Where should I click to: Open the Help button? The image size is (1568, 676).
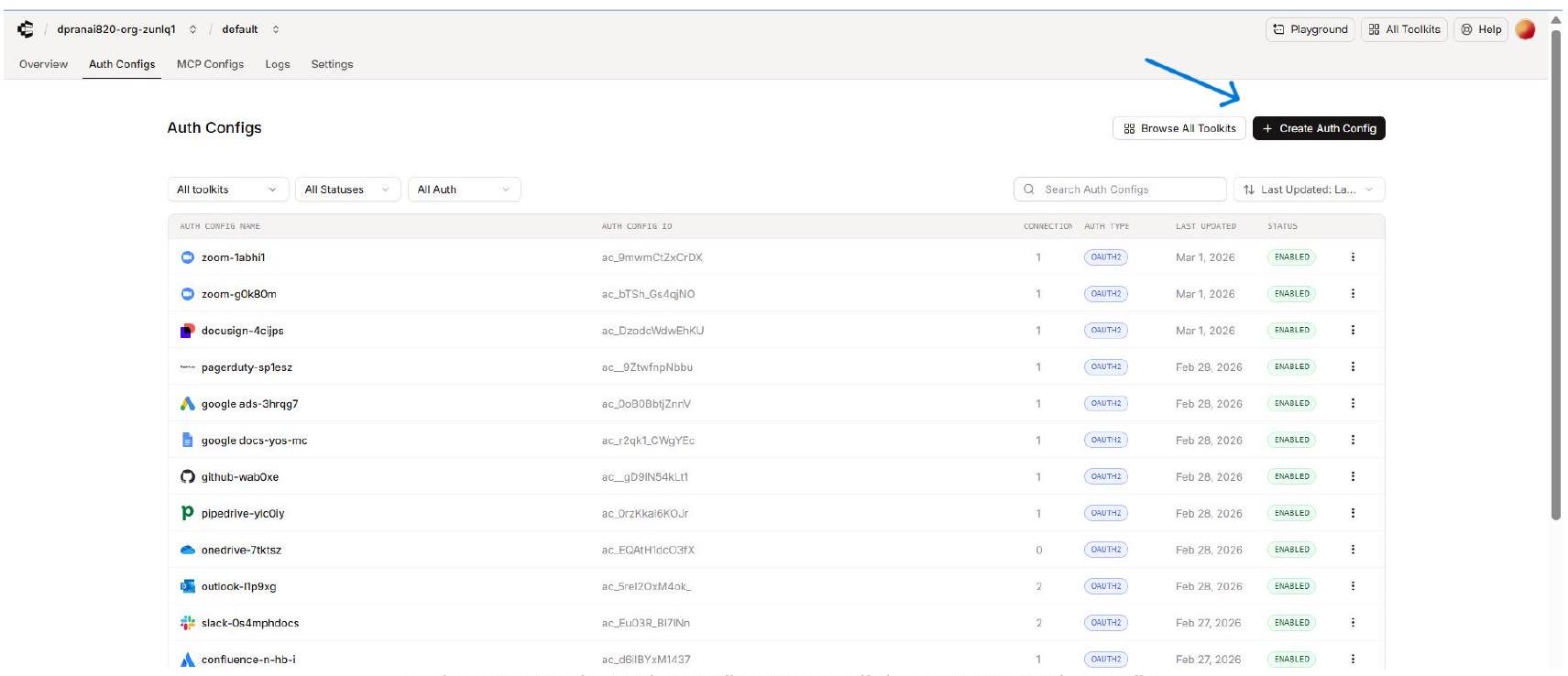(x=1481, y=29)
